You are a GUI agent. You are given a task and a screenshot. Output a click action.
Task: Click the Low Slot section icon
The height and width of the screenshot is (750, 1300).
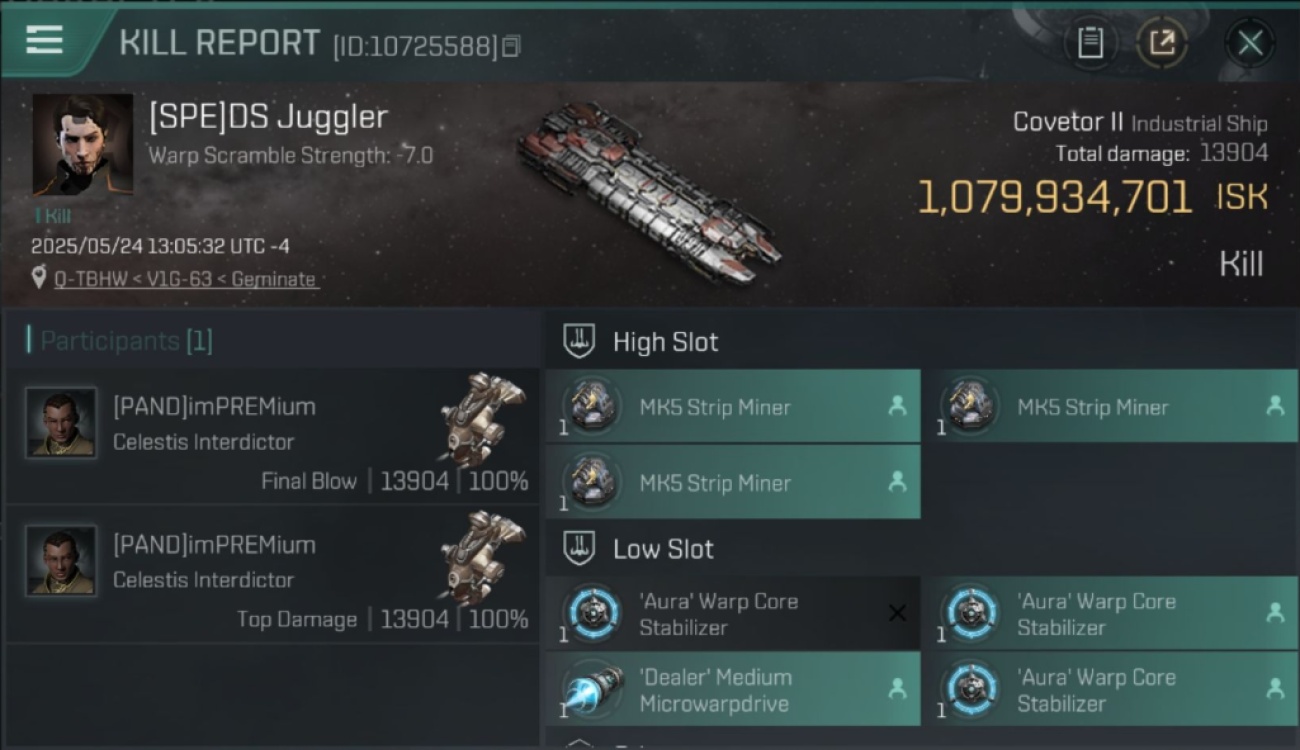pyautogui.click(x=580, y=548)
